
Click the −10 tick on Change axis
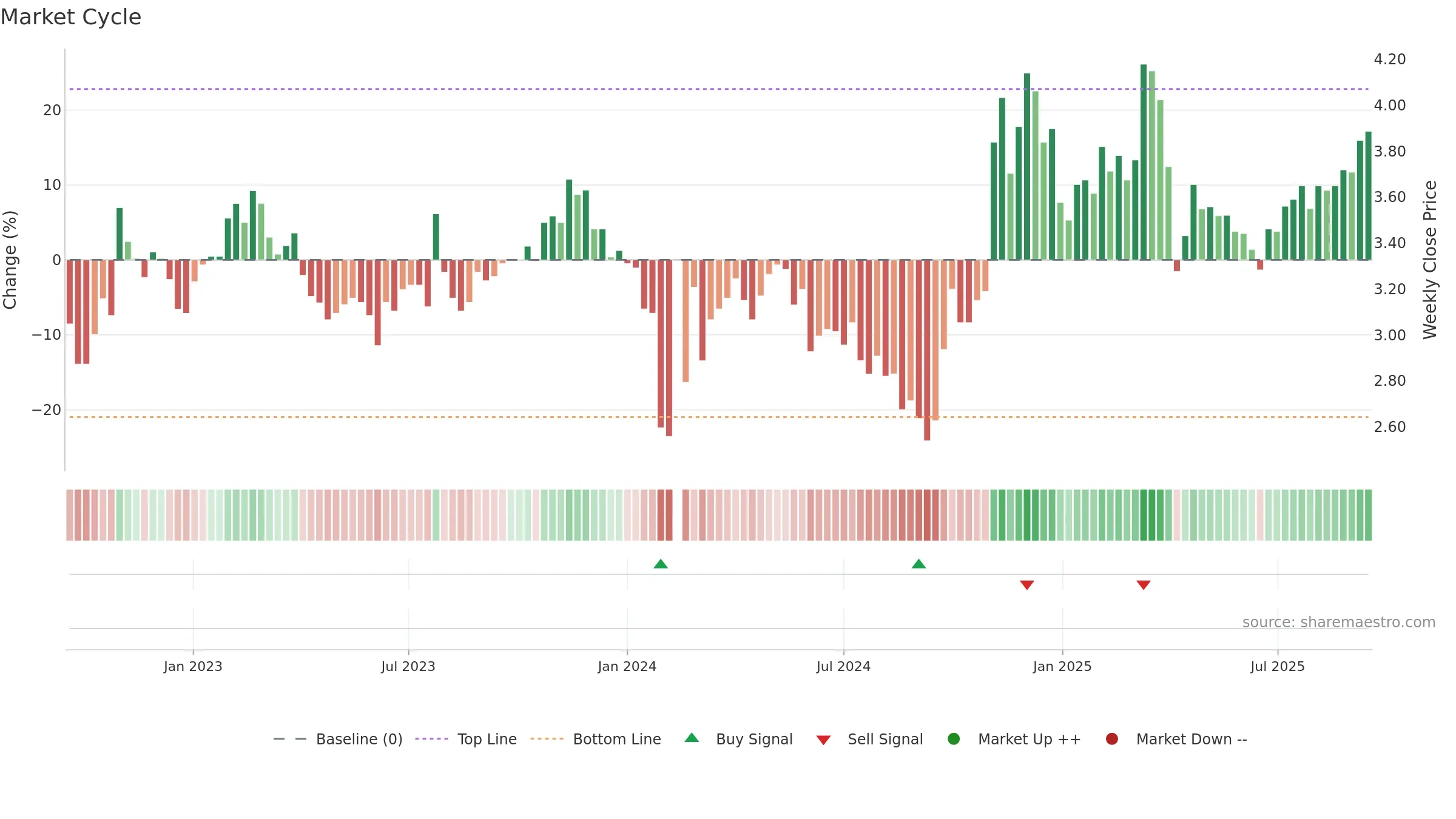click(47, 335)
